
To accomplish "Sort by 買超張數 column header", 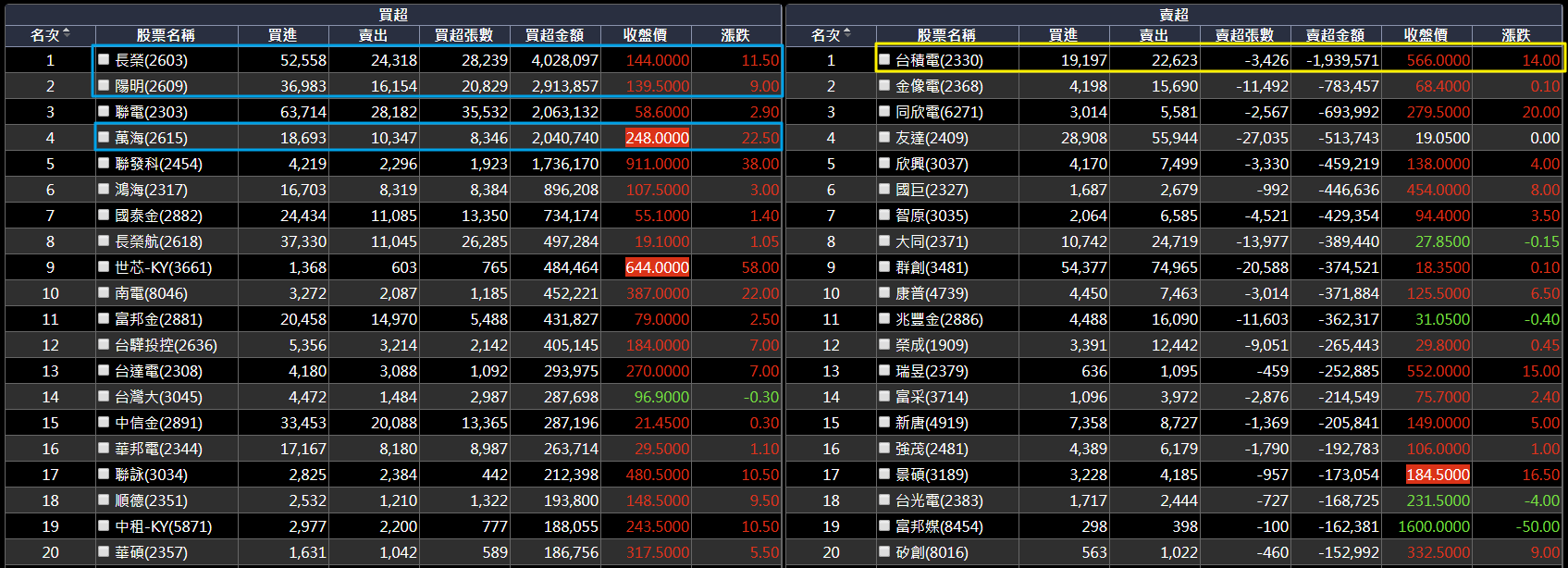I will [463, 35].
